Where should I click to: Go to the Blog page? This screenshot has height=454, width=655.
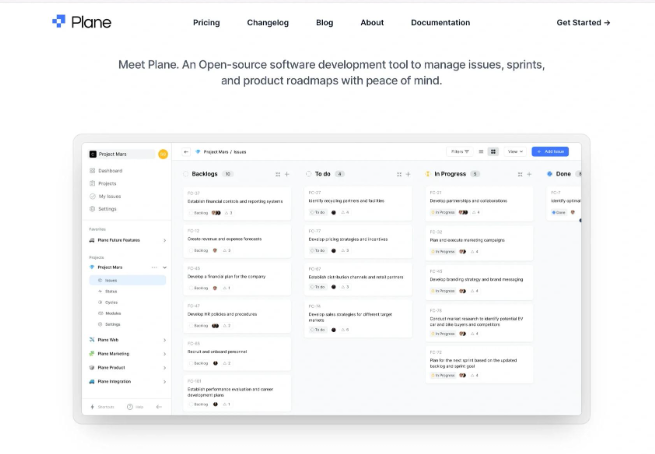tap(325, 23)
